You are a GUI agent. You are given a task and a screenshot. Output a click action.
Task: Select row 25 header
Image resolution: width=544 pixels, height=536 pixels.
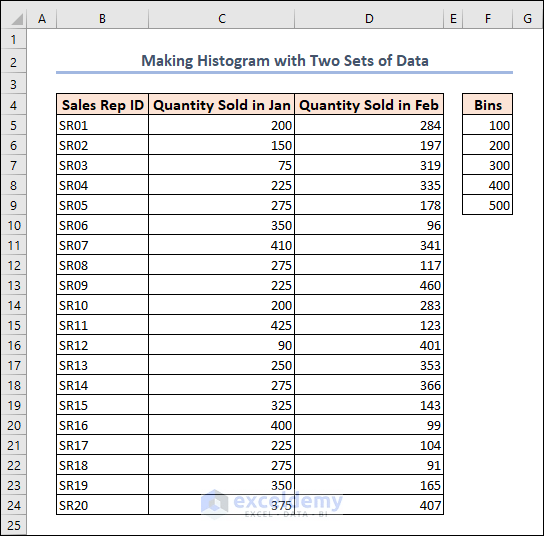coord(14,525)
